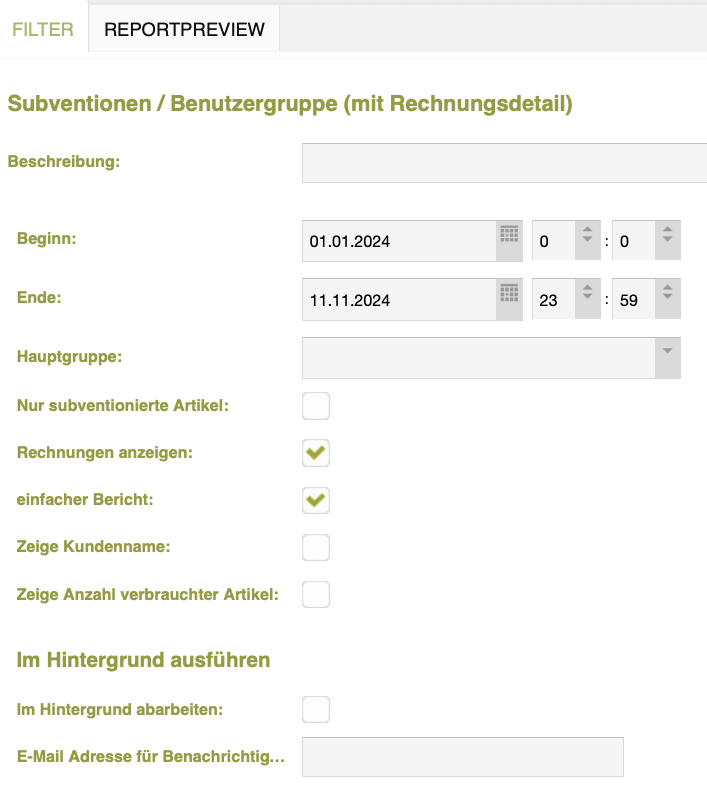Click the E-Mail Adresse notification field
Screen dimensions: 707x796
pos(463,757)
